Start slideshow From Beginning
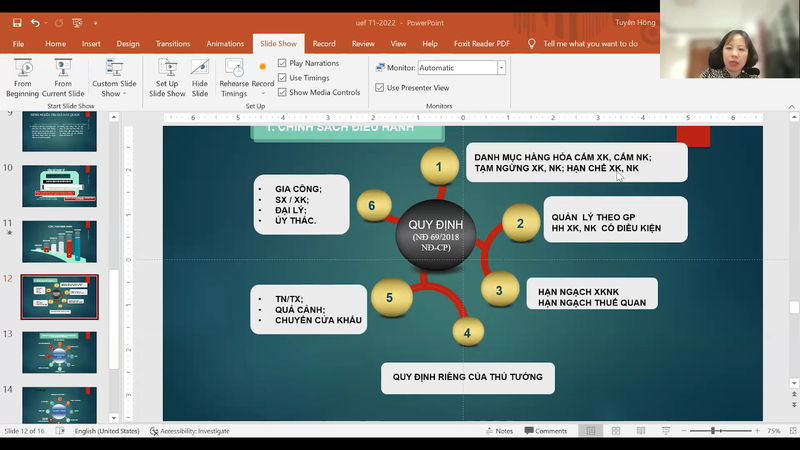The width and height of the screenshot is (800, 450). [x=22, y=75]
